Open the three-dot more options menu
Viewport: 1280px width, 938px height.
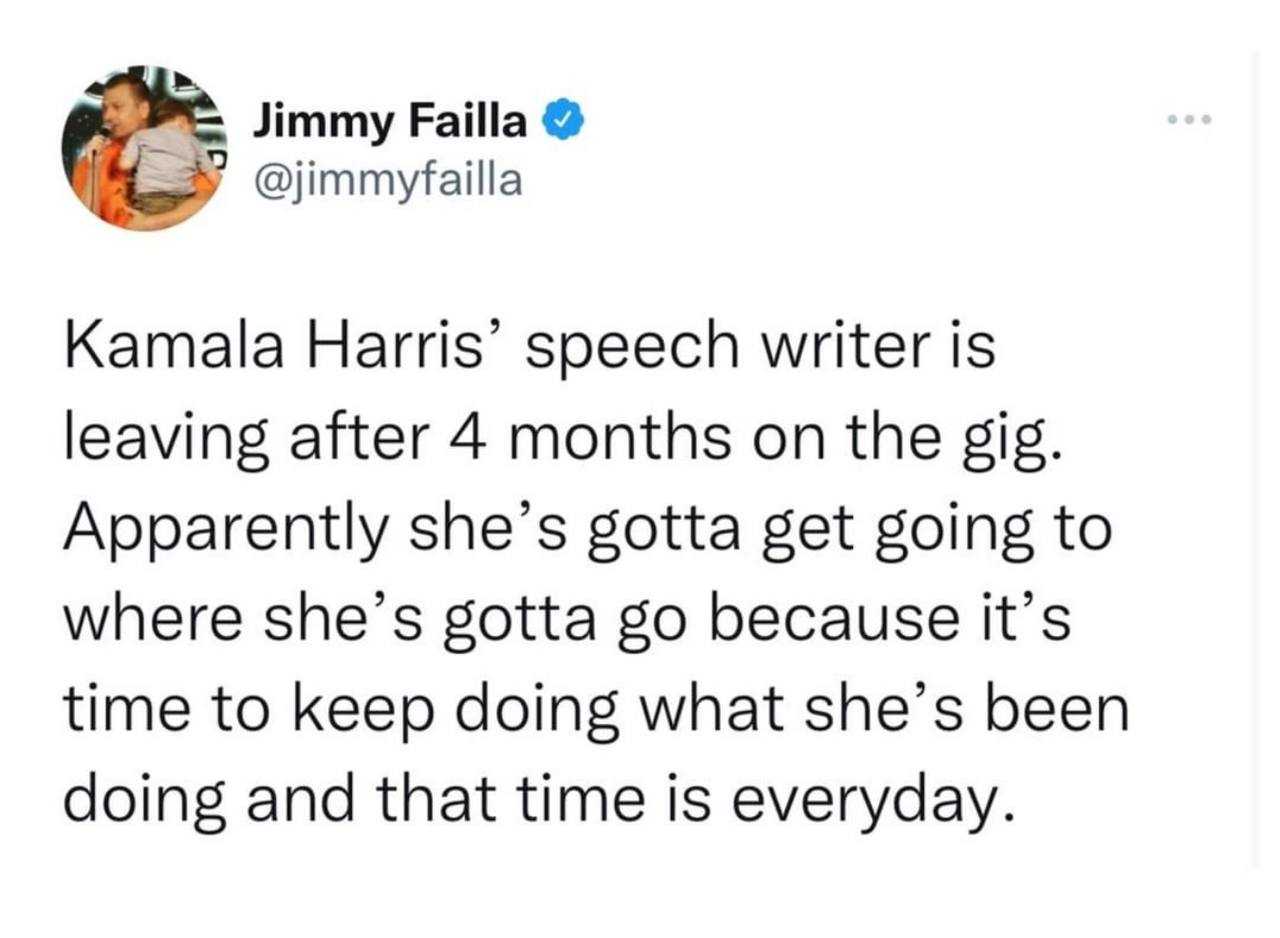pyautogui.click(x=1190, y=121)
